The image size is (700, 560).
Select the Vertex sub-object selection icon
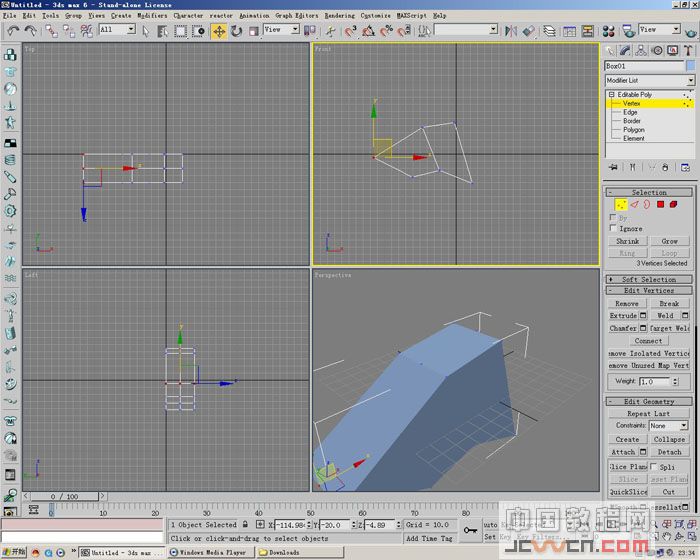620,204
